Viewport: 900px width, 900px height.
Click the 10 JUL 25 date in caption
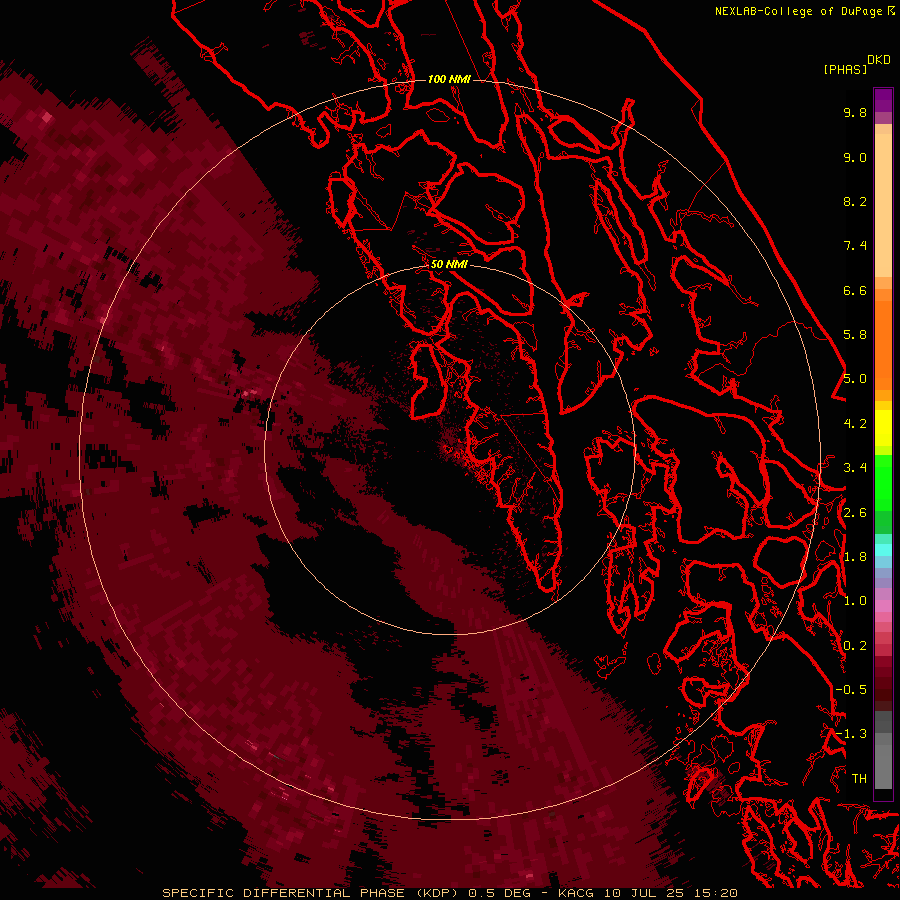[642, 893]
